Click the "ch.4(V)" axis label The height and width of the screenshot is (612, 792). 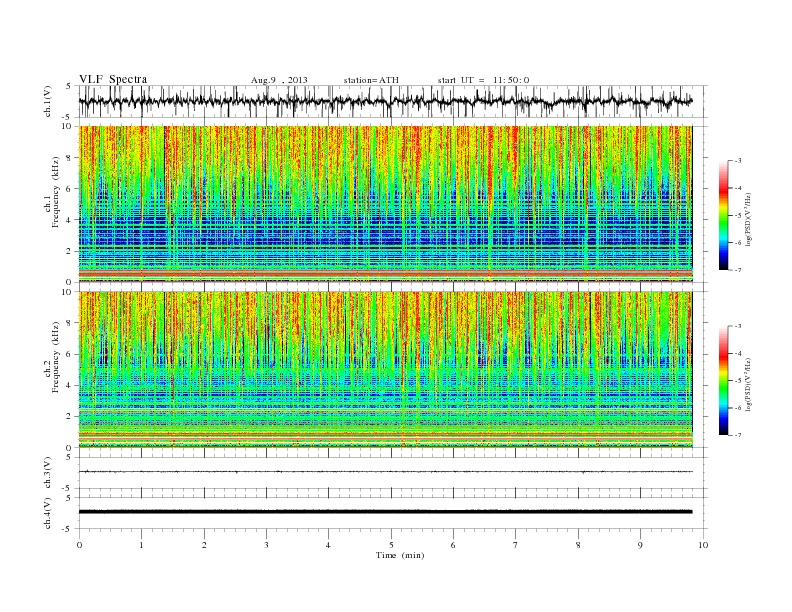coord(48,513)
